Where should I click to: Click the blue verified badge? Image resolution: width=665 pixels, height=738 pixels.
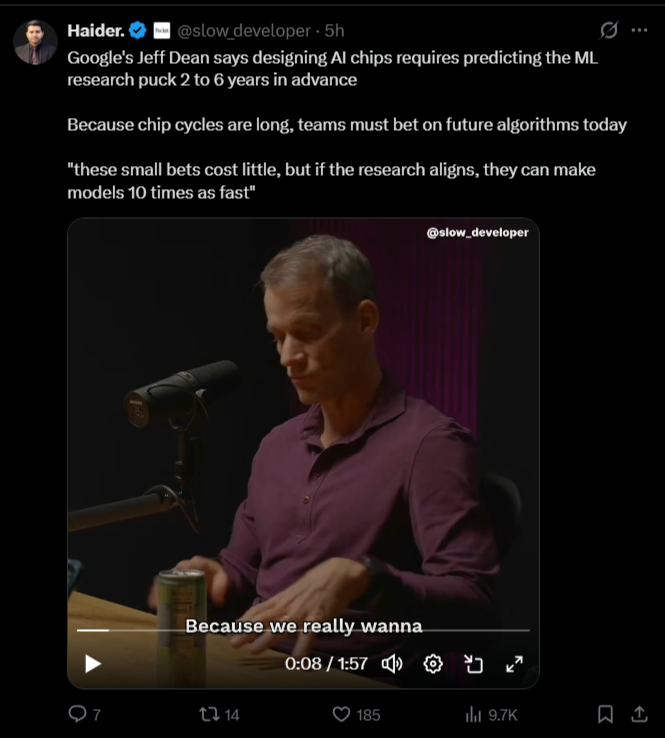click(x=137, y=31)
